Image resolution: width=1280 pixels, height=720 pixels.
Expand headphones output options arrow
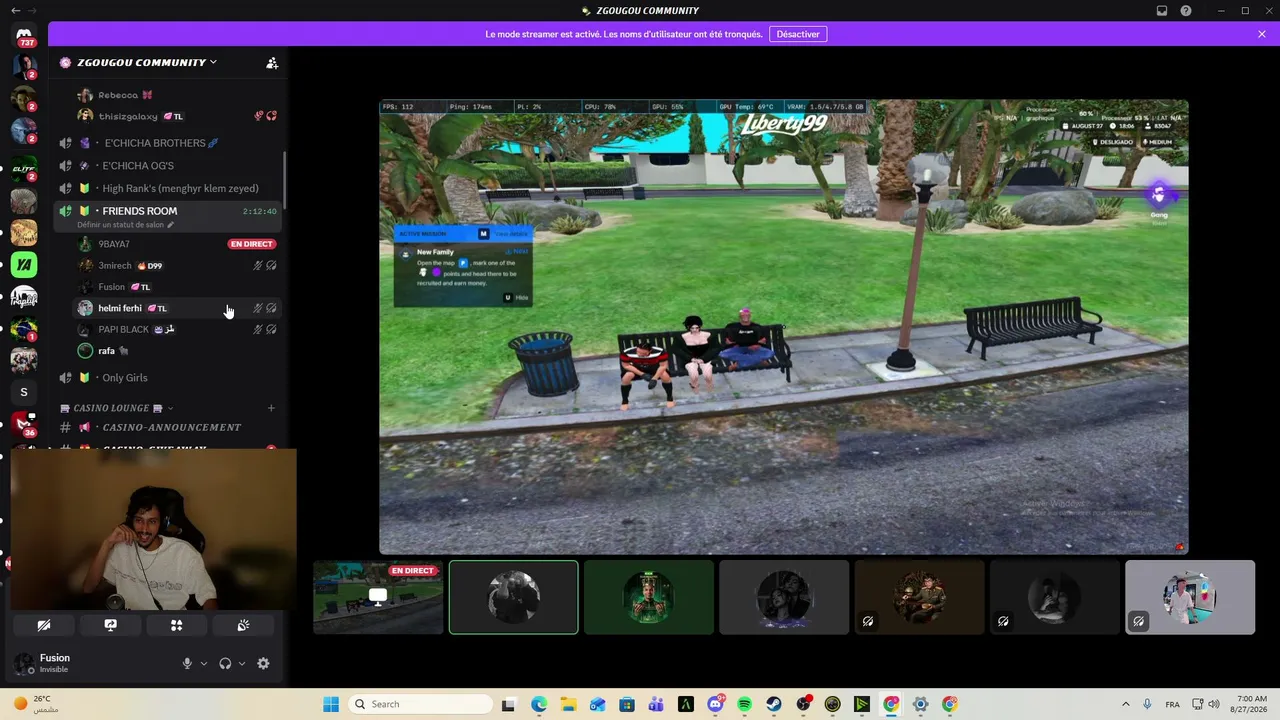(242, 664)
